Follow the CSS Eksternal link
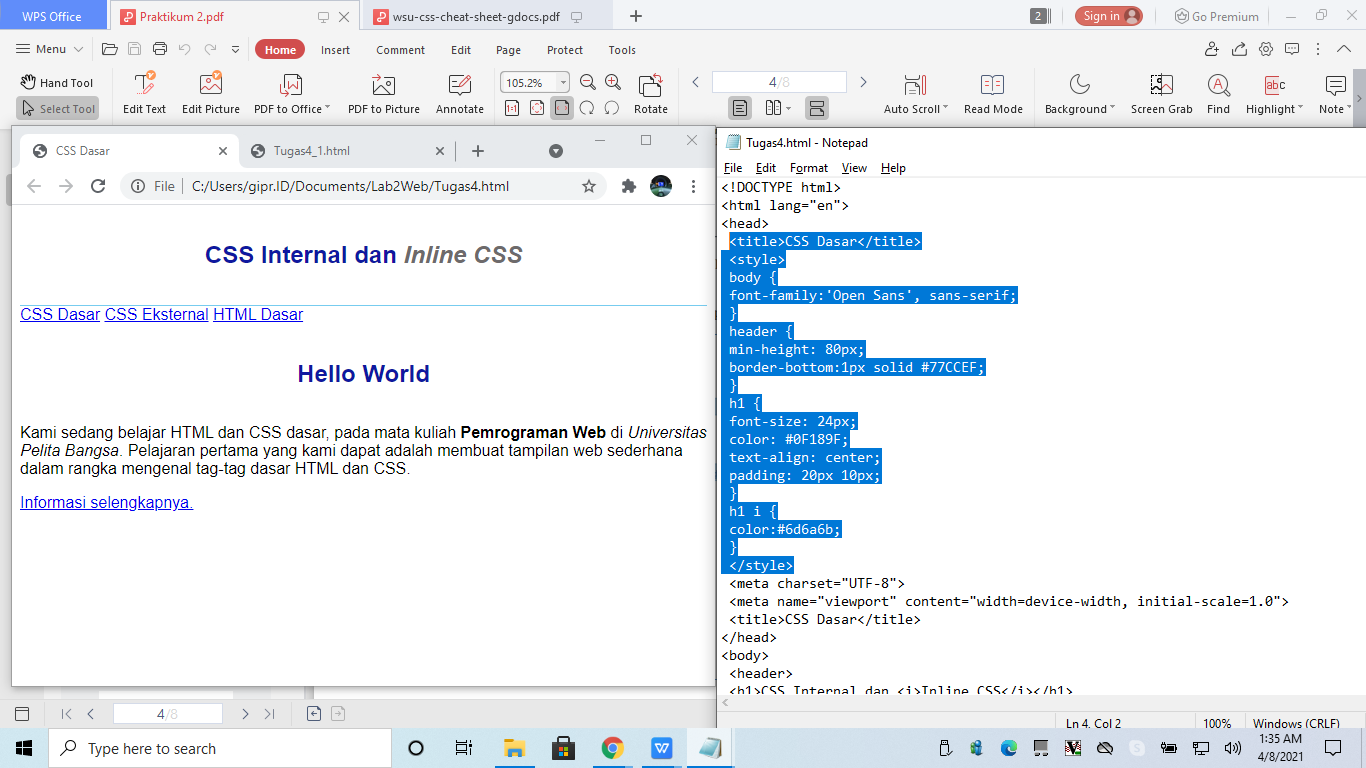The height and width of the screenshot is (768, 1366). pyautogui.click(x=155, y=314)
